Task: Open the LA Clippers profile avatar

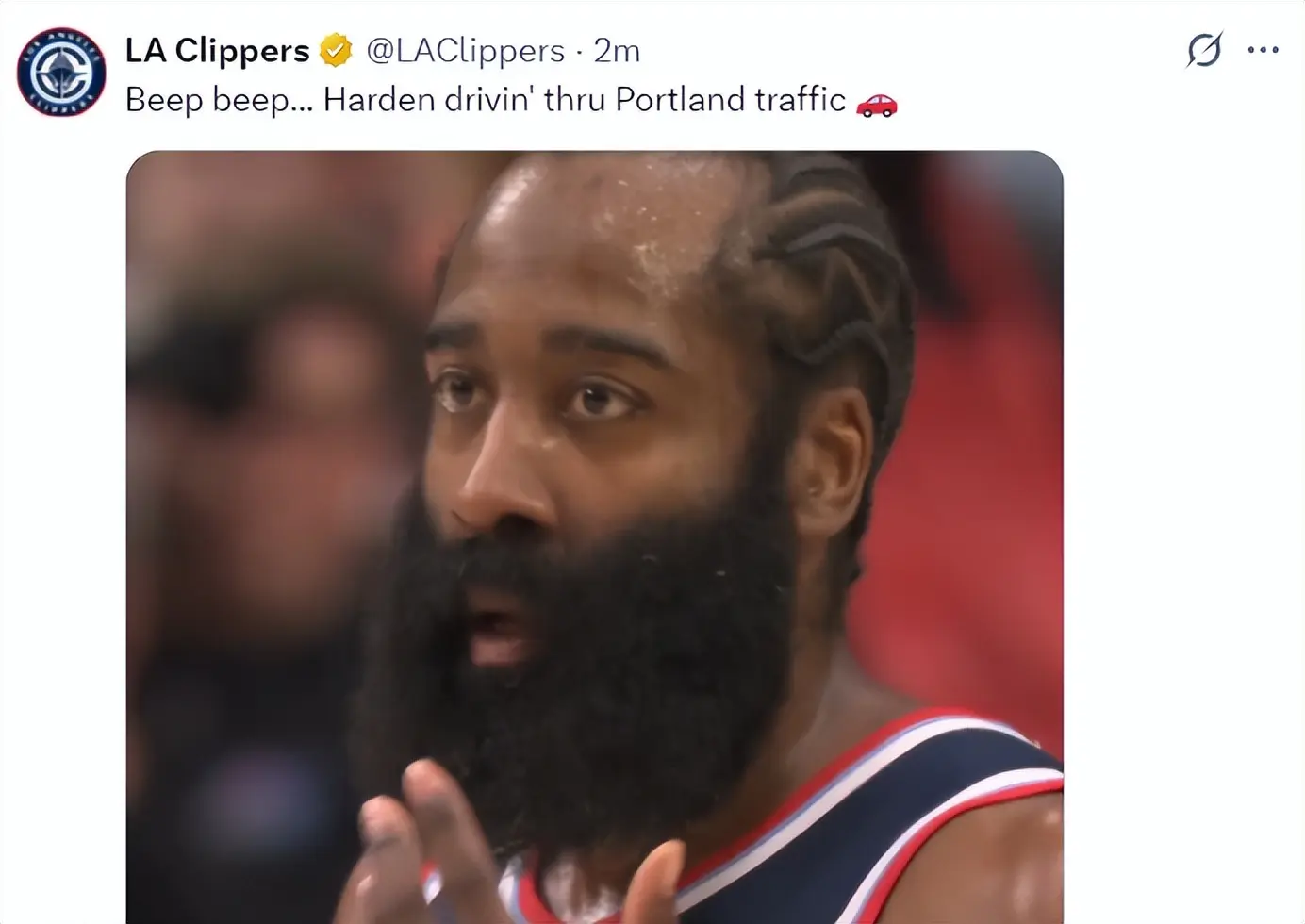Action: [61, 73]
